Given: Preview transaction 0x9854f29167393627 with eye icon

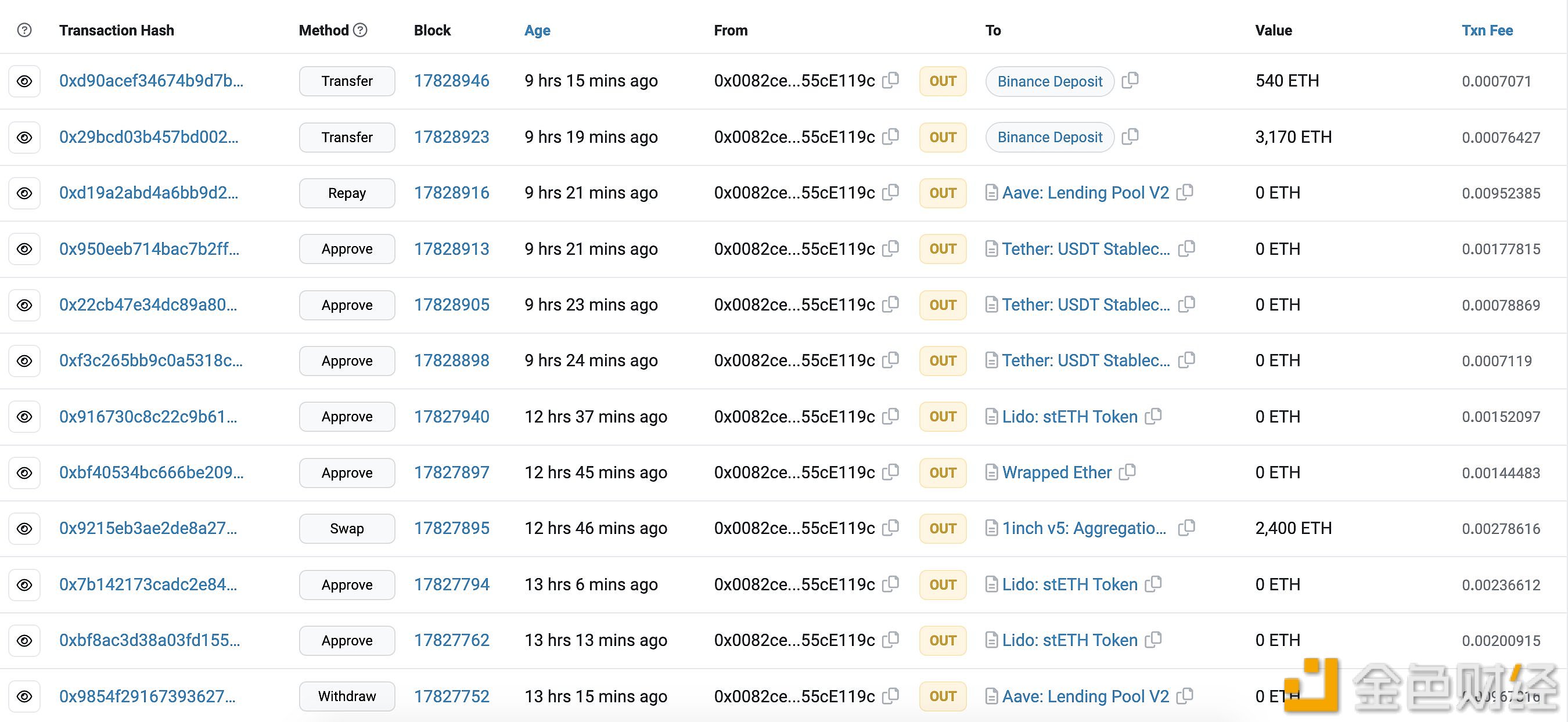Looking at the screenshot, I should point(24,696).
